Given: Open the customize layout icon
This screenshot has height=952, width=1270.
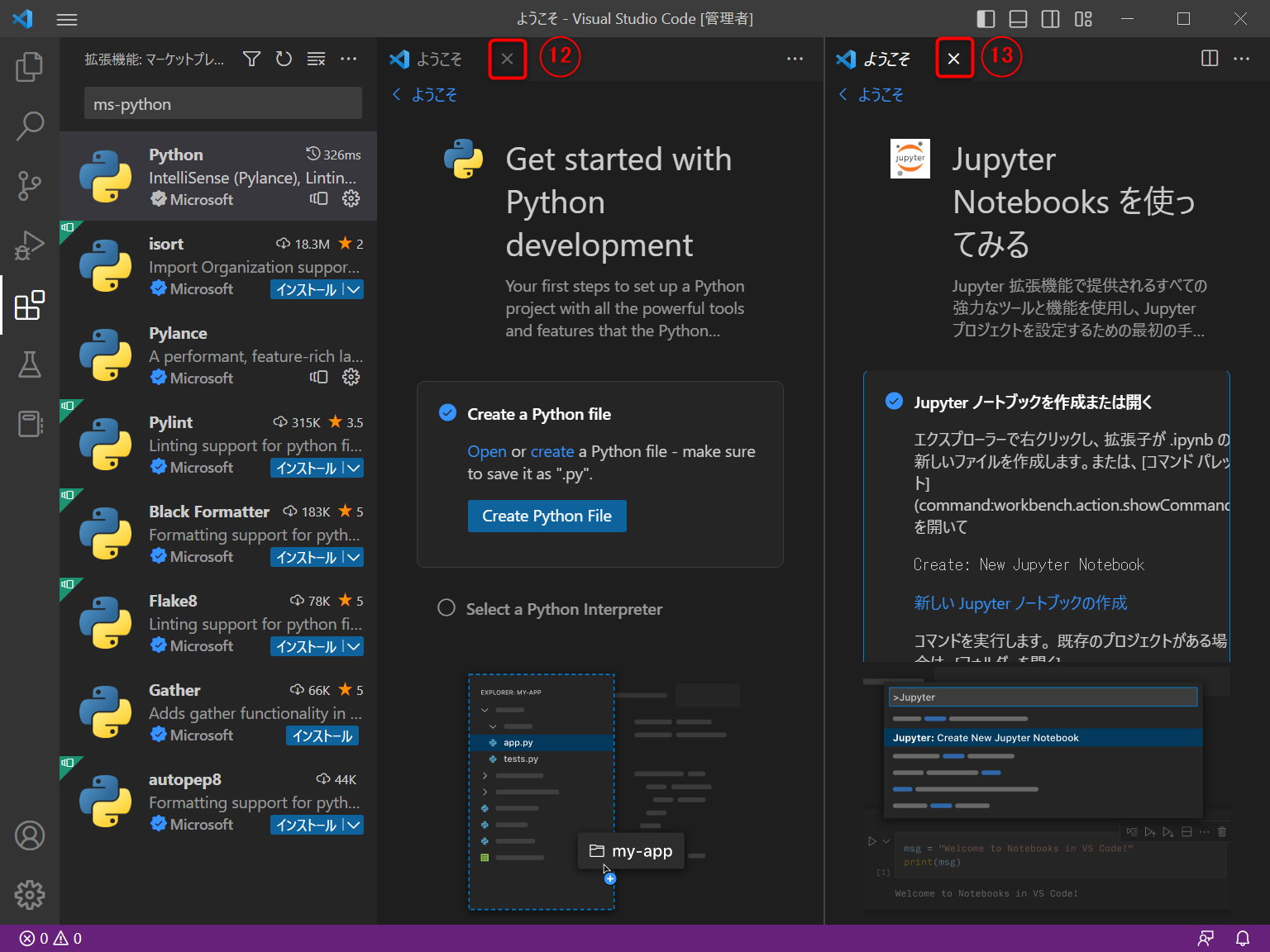Looking at the screenshot, I should pos(1083,19).
